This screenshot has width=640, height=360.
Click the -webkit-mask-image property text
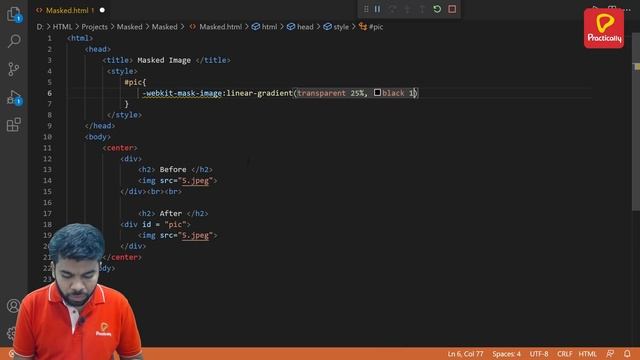pos(182,93)
